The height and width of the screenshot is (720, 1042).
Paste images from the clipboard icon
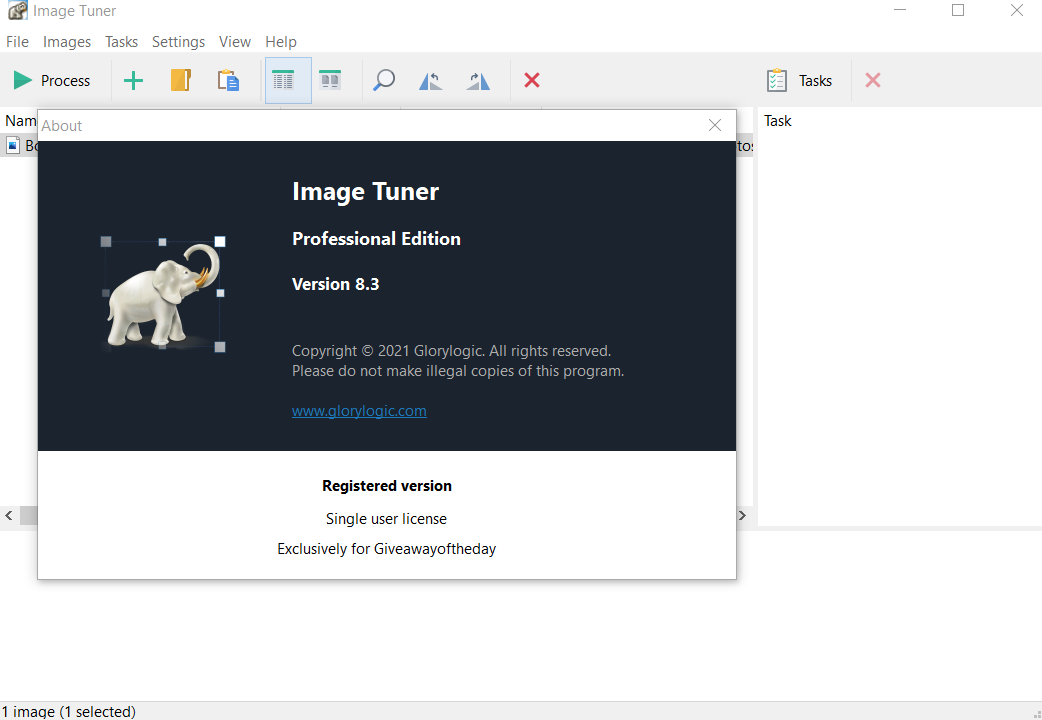pyautogui.click(x=228, y=80)
